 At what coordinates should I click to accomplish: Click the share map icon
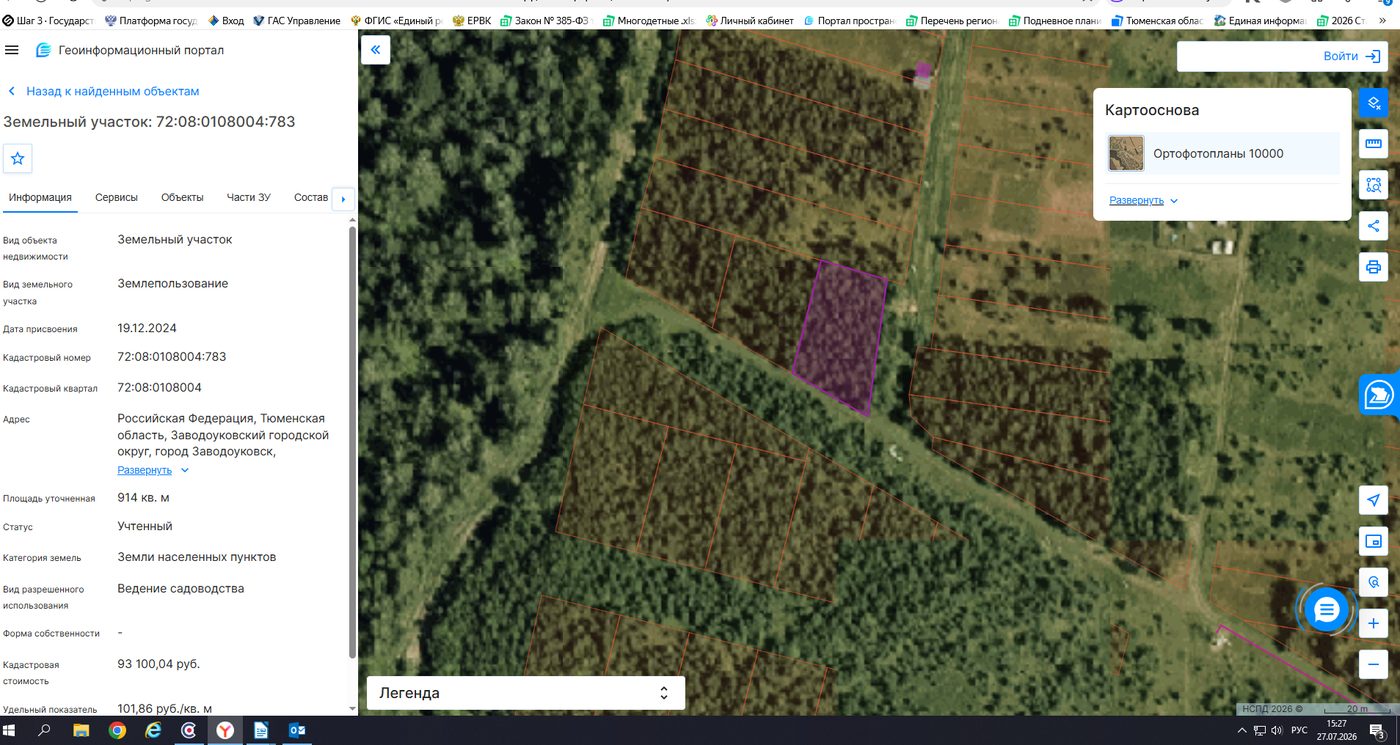point(1373,226)
